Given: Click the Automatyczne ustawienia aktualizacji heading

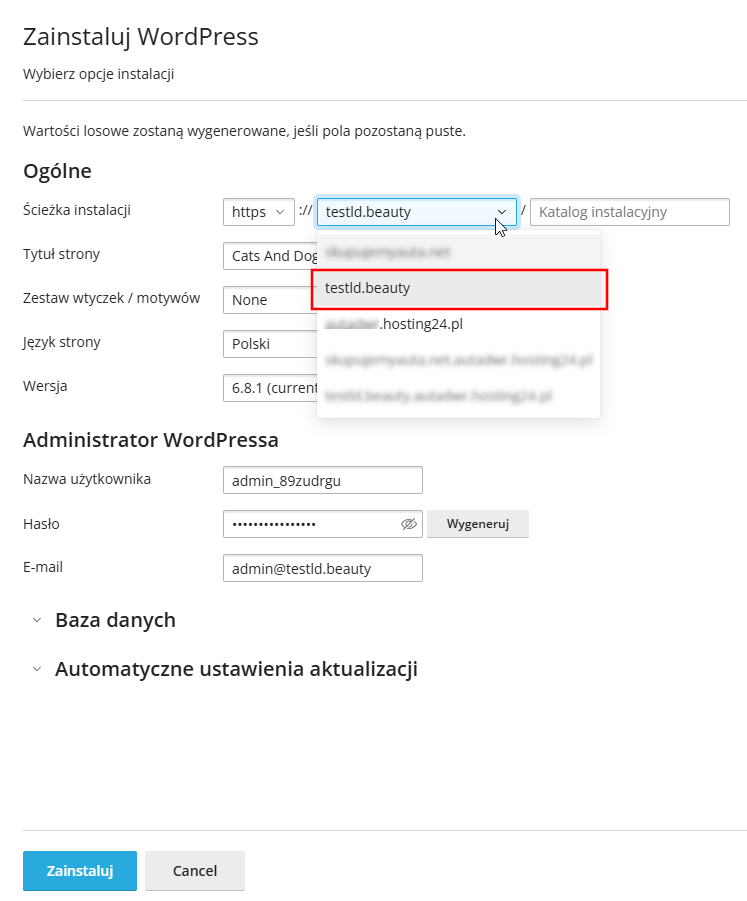Looking at the screenshot, I should pos(236,669).
